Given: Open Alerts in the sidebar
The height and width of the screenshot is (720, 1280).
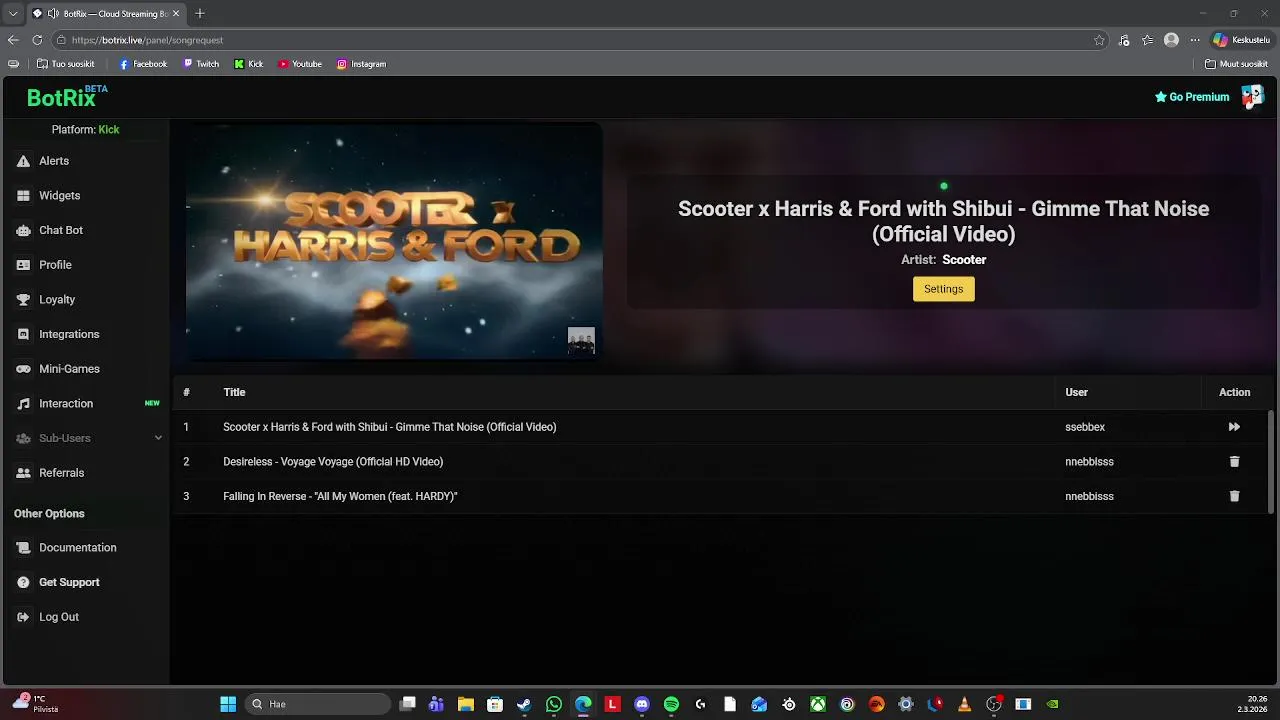Looking at the screenshot, I should pyautogui.click(x=54, y=161).
